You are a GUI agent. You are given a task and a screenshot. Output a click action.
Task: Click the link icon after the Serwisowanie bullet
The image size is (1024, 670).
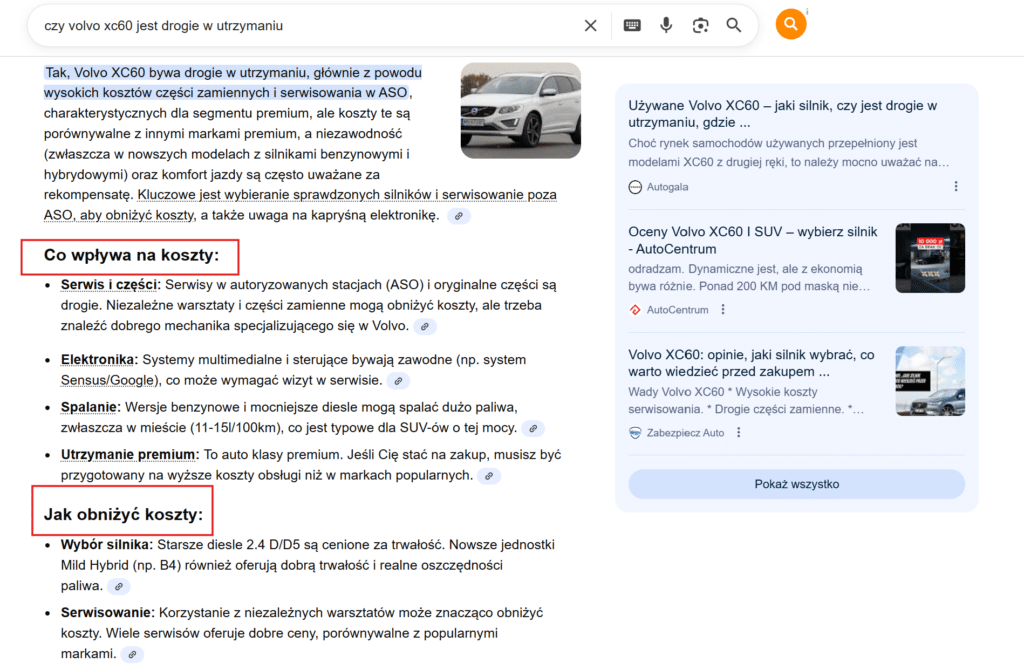click(131, 654)
